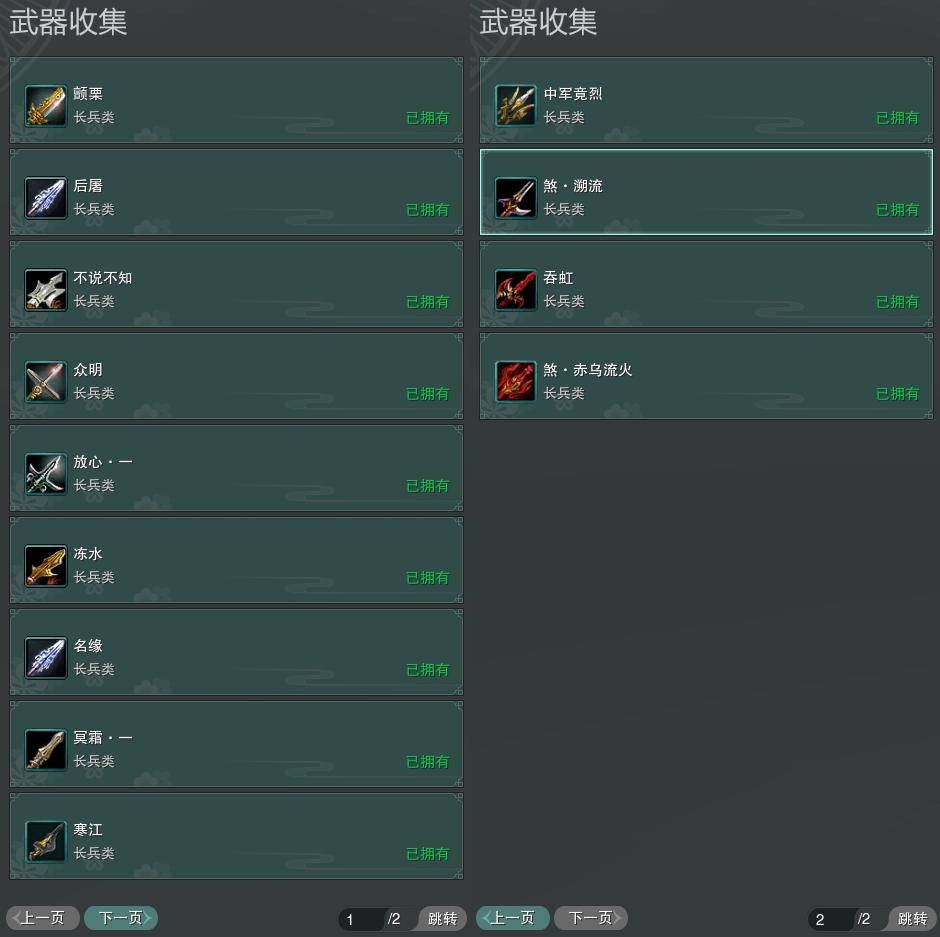Select the 名缘 weapon row

(x=236, y=653)
